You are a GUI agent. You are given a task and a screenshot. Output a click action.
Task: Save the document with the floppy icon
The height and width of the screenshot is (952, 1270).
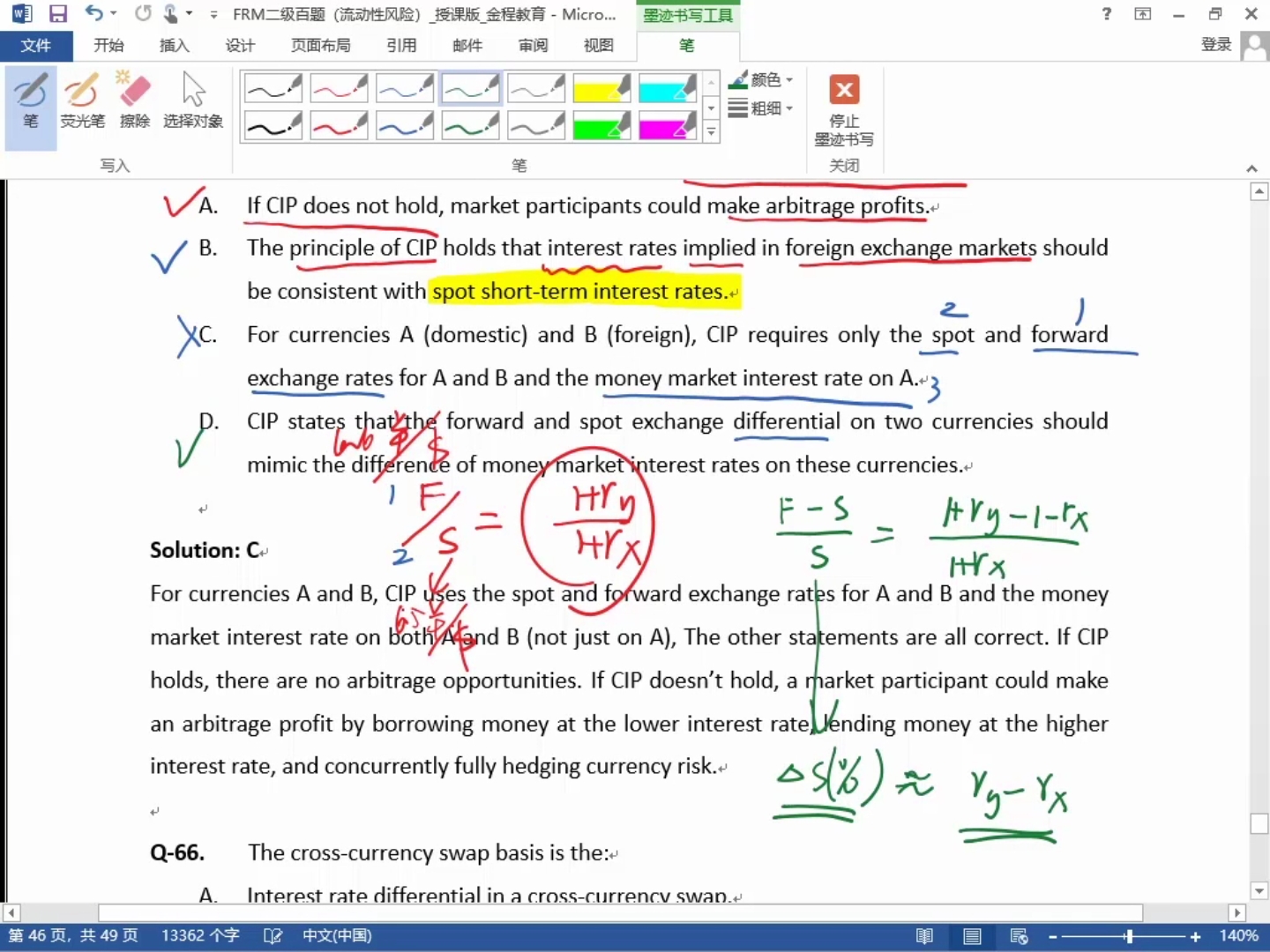click(x=58, y=14)
